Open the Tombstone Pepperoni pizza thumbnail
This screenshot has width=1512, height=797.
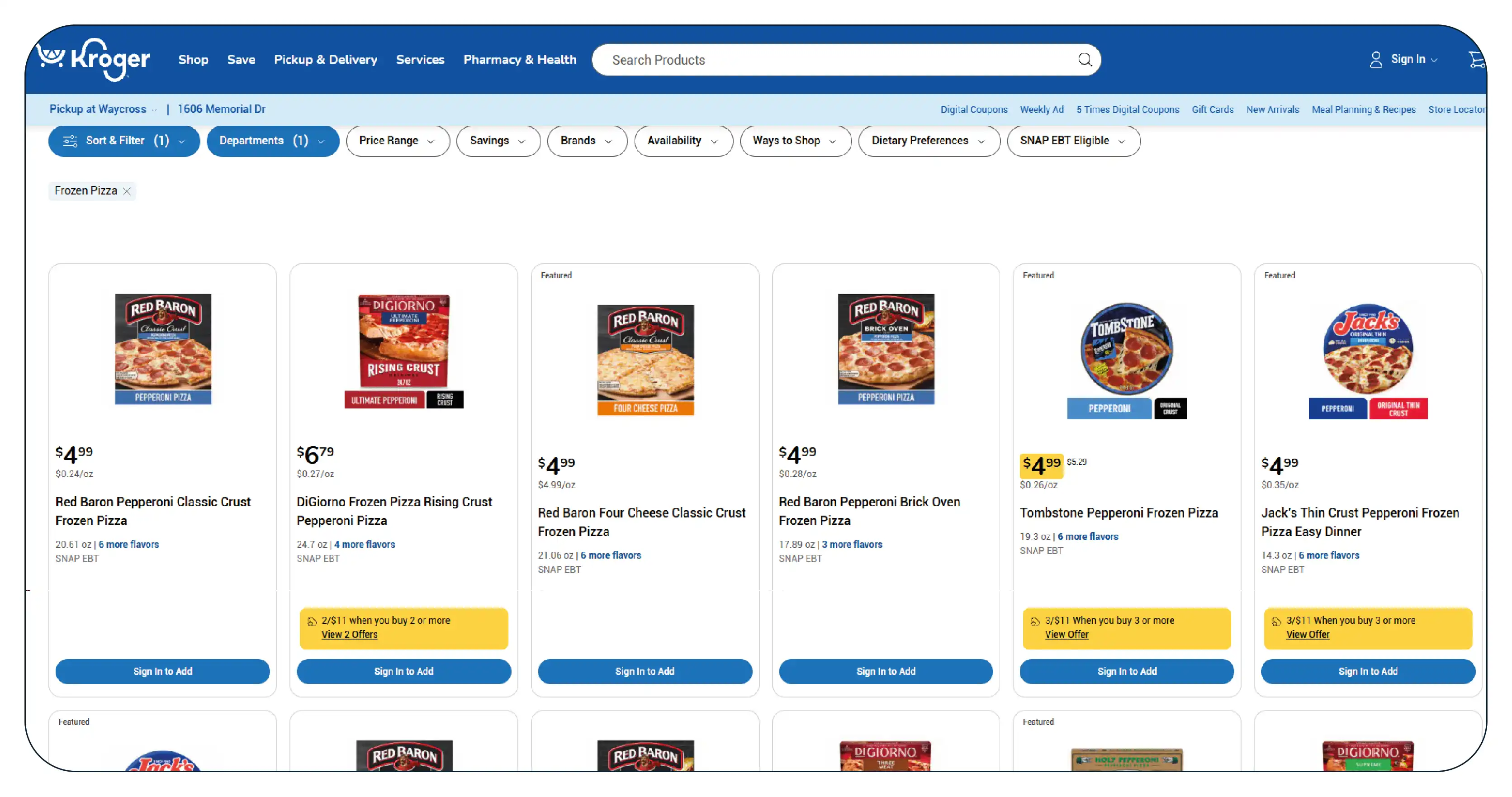pyautogui.click(x=1126, y=359)
